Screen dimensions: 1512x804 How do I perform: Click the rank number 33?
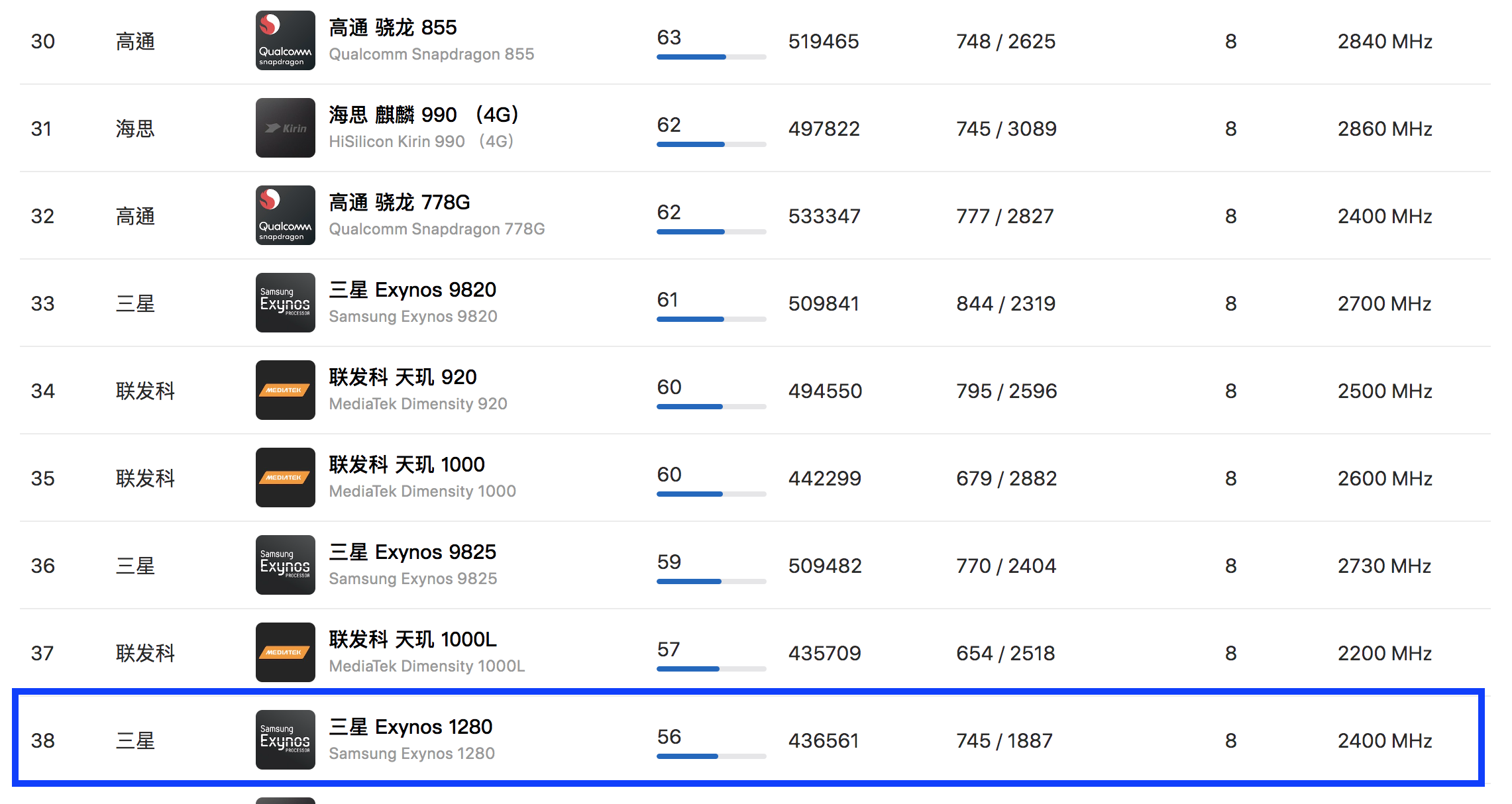coord(43,304)
